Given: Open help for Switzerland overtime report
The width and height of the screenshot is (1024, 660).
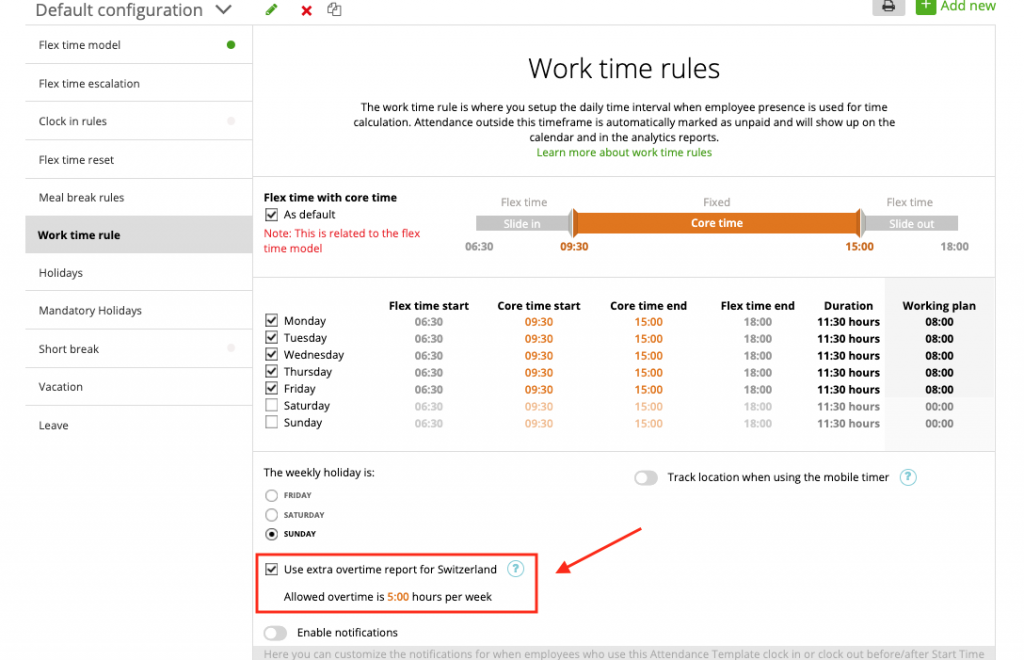Looking at the screenshot, I should click(515, 569).
